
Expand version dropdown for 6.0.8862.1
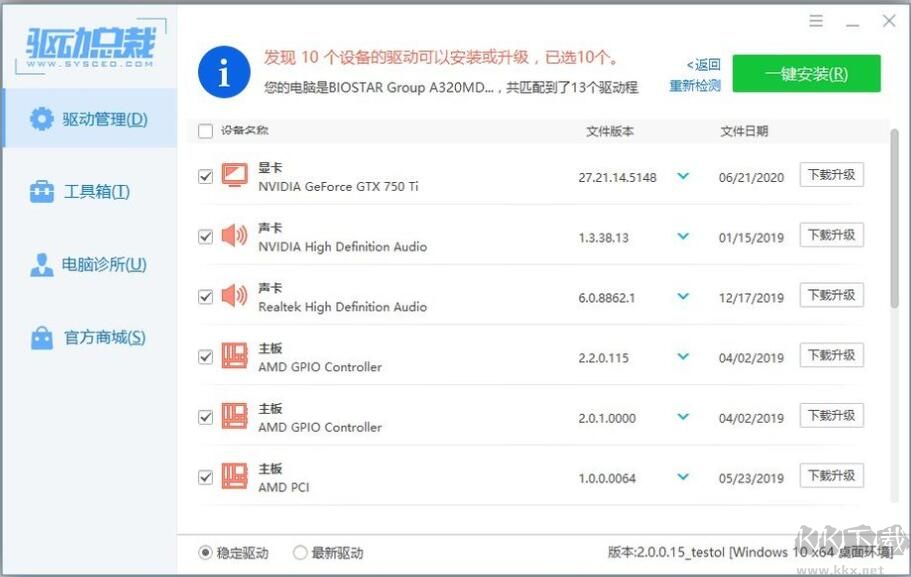(x=683, y=296)
